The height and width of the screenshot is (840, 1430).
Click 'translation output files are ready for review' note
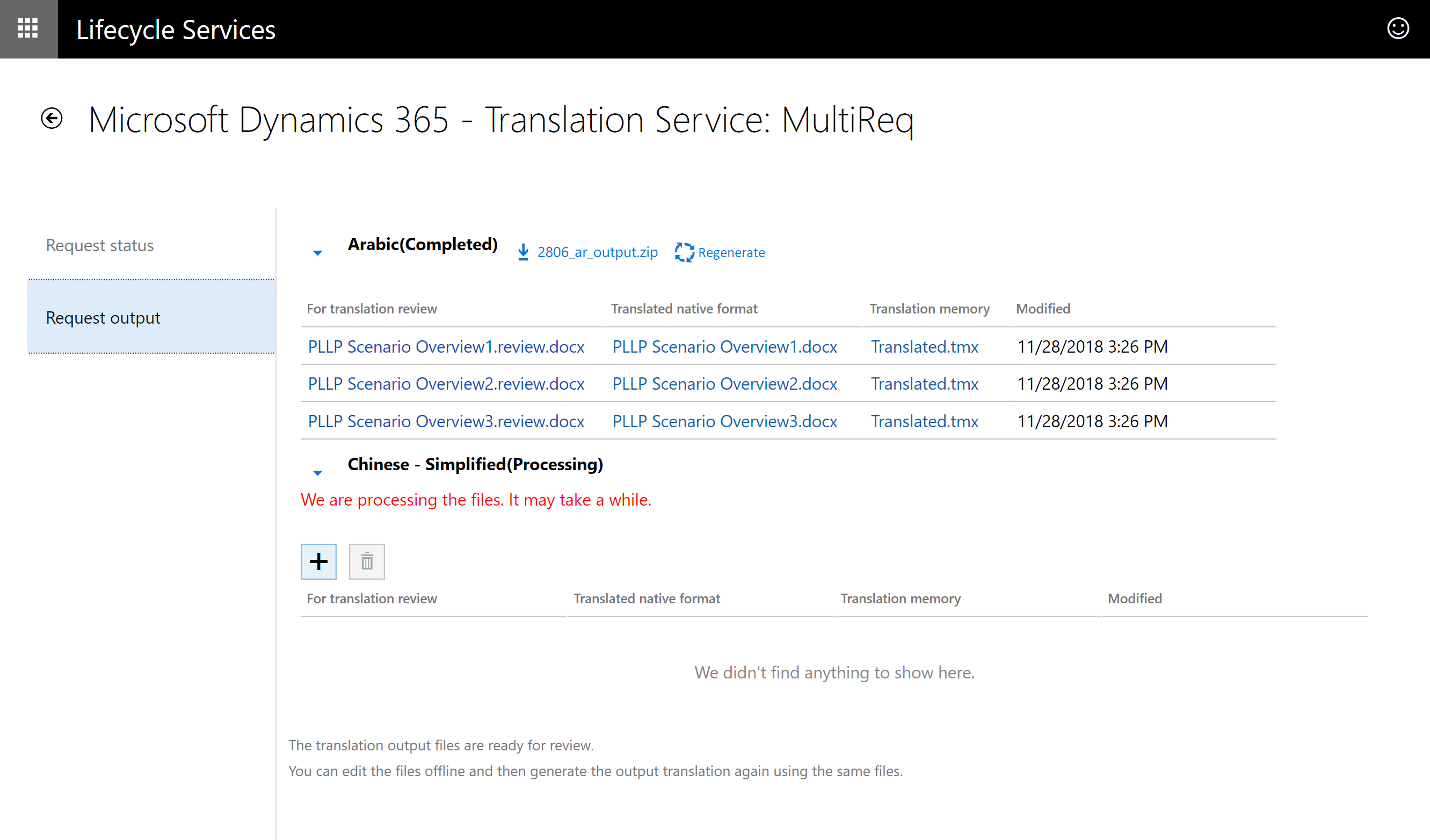[441, 746]
